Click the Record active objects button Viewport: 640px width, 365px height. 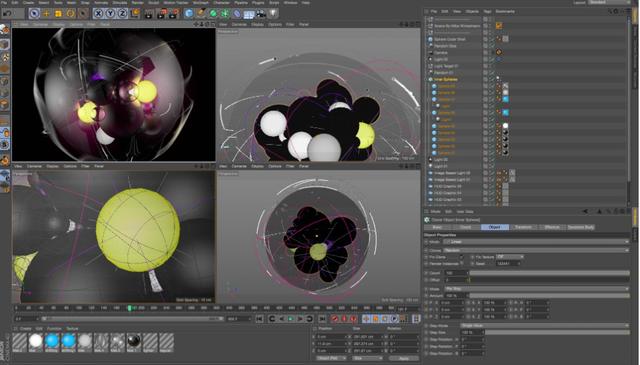(335, 318)
